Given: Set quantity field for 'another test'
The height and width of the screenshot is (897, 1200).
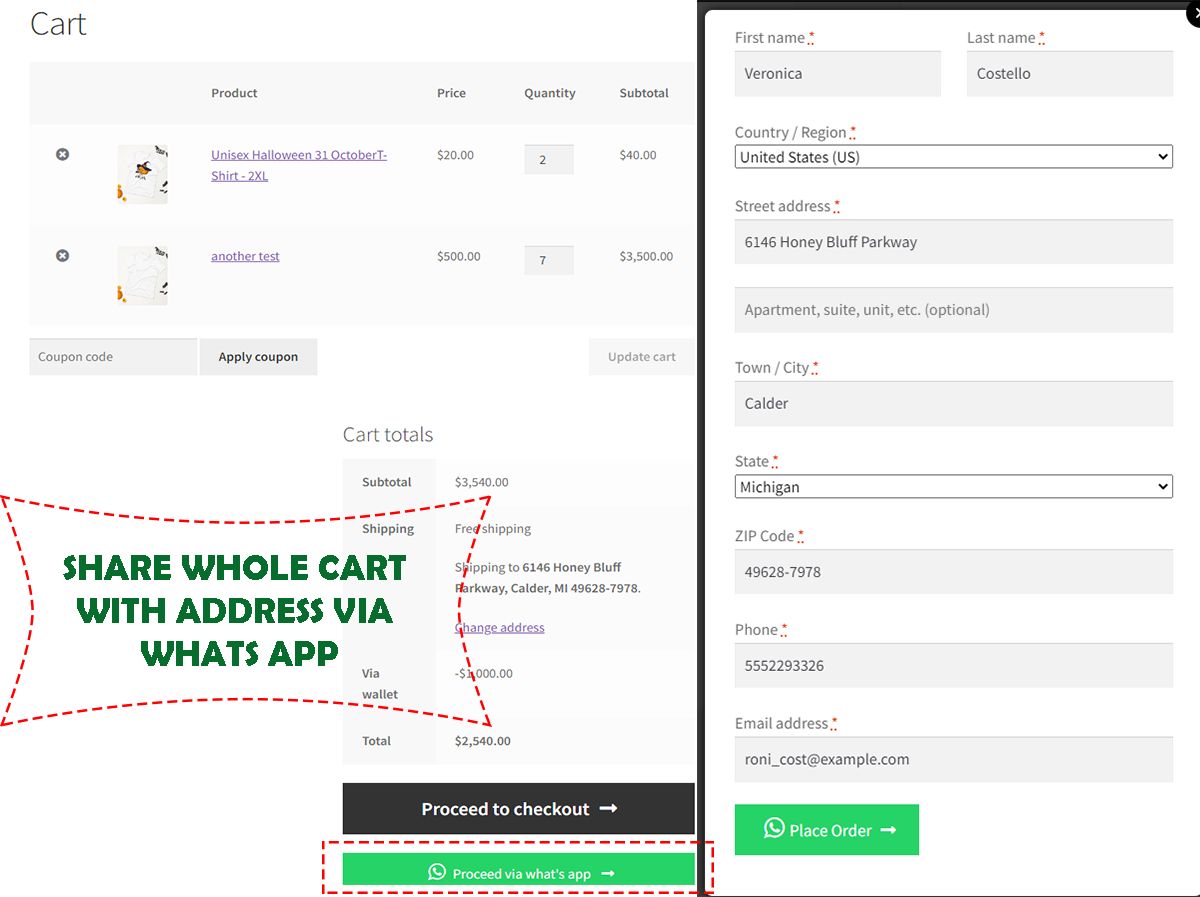Looking at the screenshot, I should (549, 260).
